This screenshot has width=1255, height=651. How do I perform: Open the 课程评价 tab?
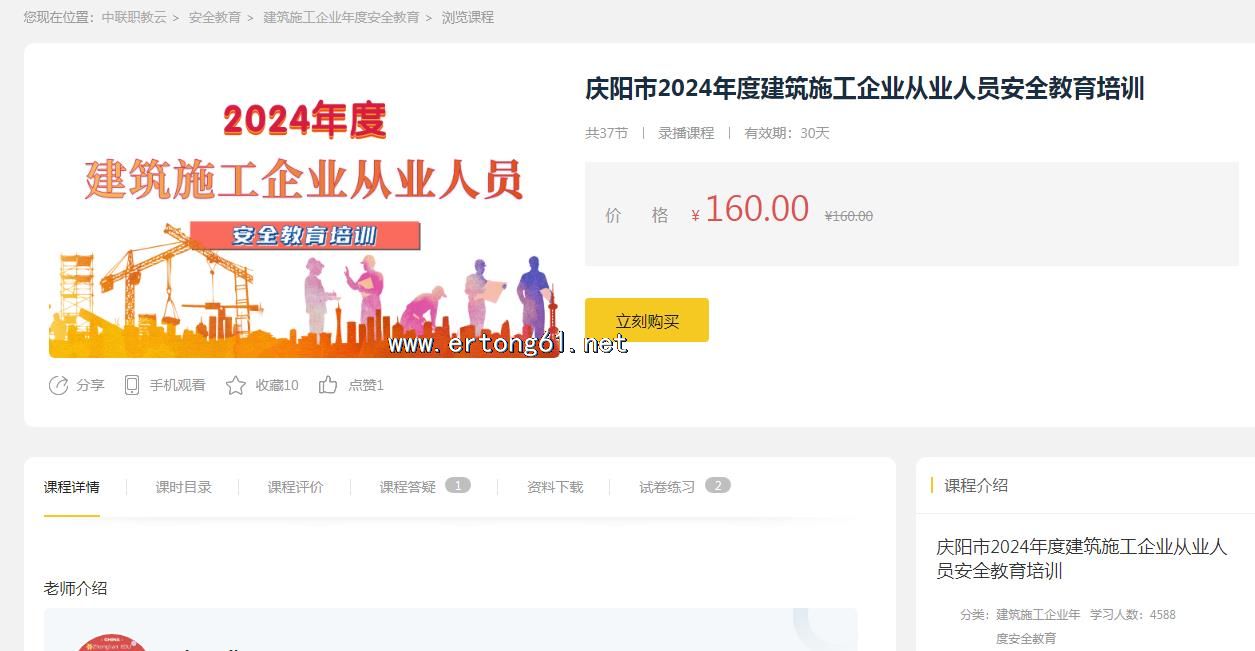(x=295, y=487)
